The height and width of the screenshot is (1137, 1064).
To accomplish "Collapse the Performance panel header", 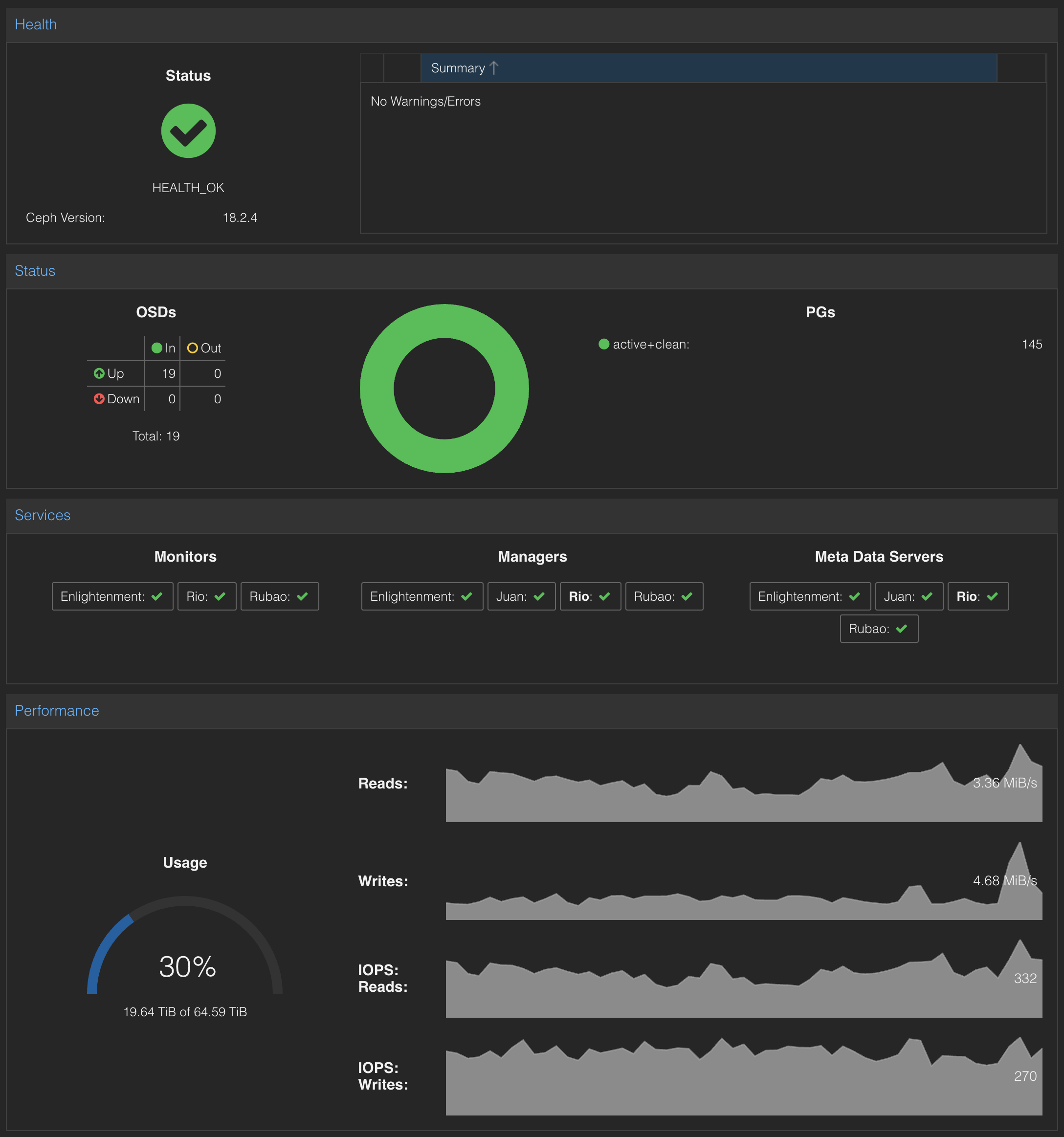I will click(x=57, y=710).
